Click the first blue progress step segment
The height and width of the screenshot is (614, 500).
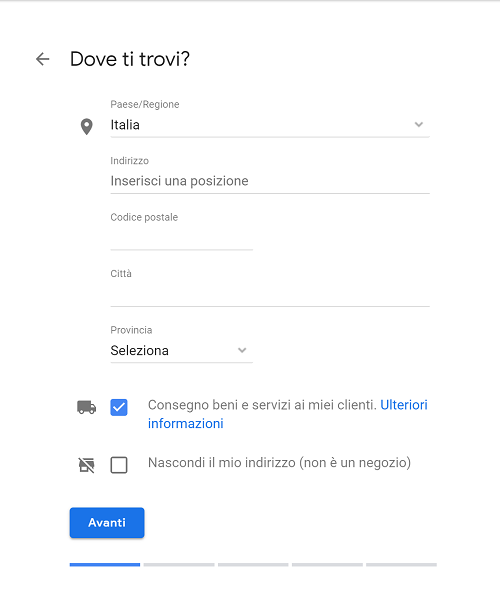pyautogui.click(x=105, y=565)
